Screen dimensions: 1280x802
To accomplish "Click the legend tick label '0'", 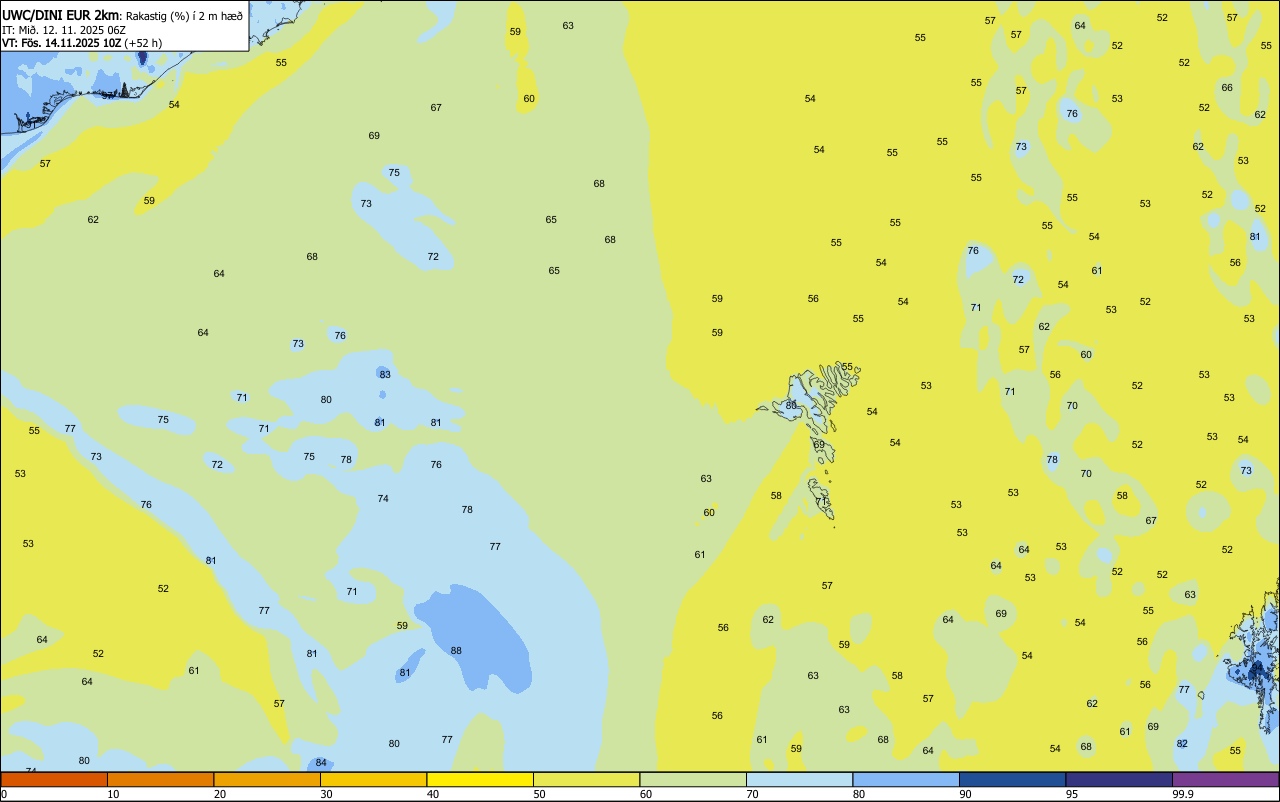I will [x=4, y=794].
